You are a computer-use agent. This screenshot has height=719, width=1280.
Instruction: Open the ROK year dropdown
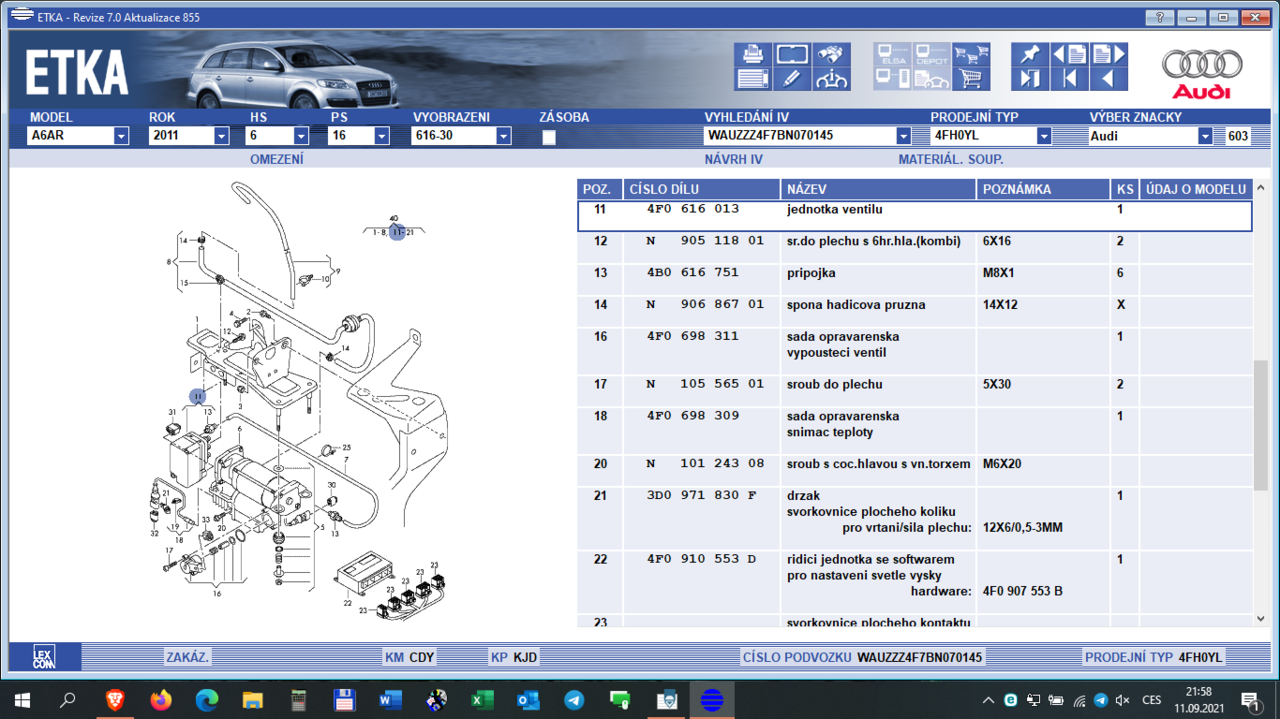(221, 136)
